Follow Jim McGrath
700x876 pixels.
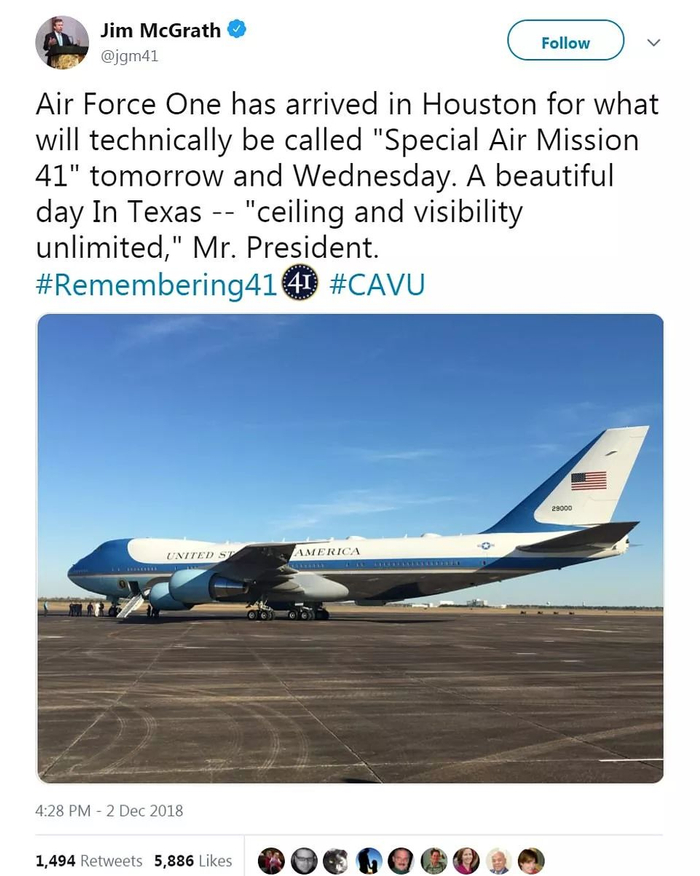565,43
